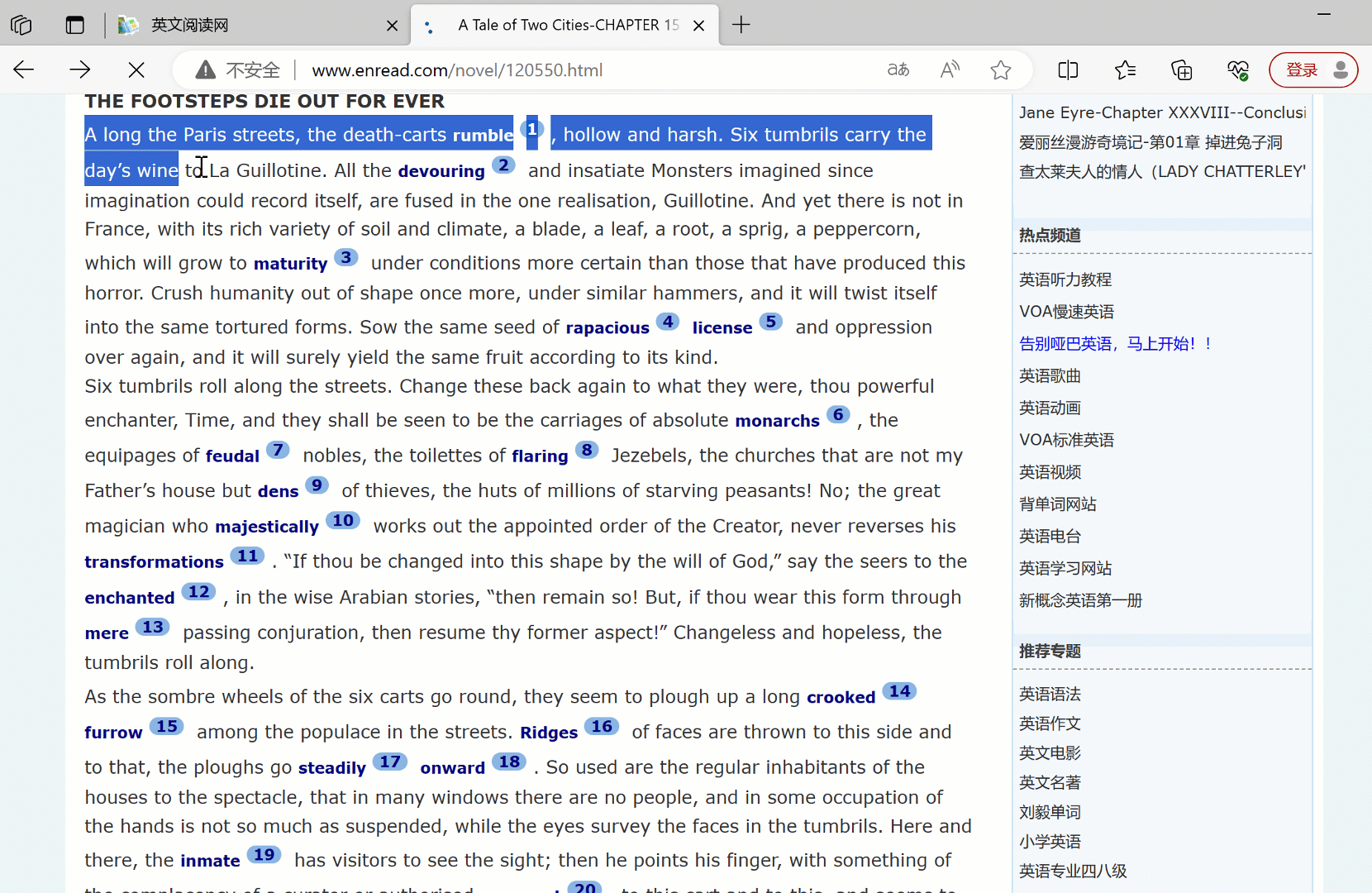1372x893 pixels.
Task: Open 英语听力教程 channel link
Action: point(1065,279)
